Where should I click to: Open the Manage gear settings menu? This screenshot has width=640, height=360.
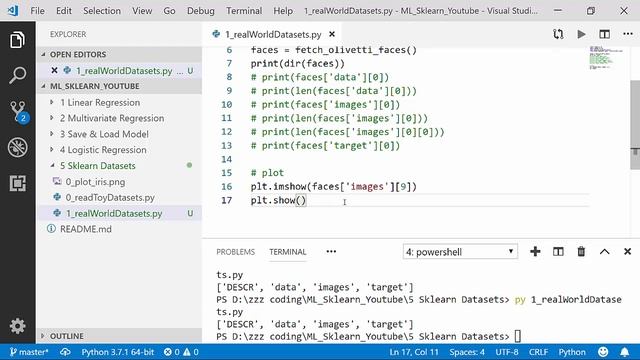click(x=18, y=326)
